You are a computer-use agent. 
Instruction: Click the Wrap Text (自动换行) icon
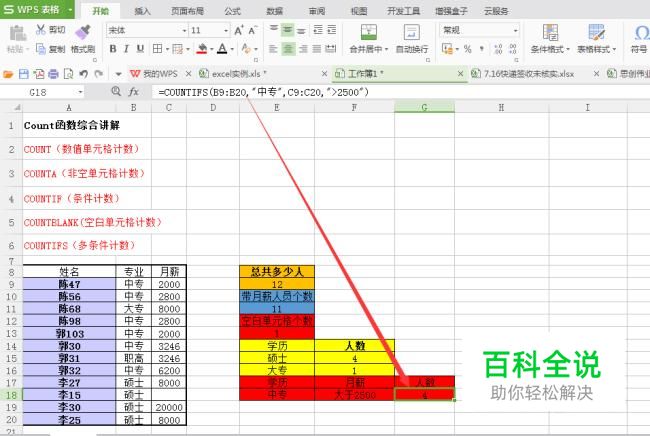click(412, 32)
